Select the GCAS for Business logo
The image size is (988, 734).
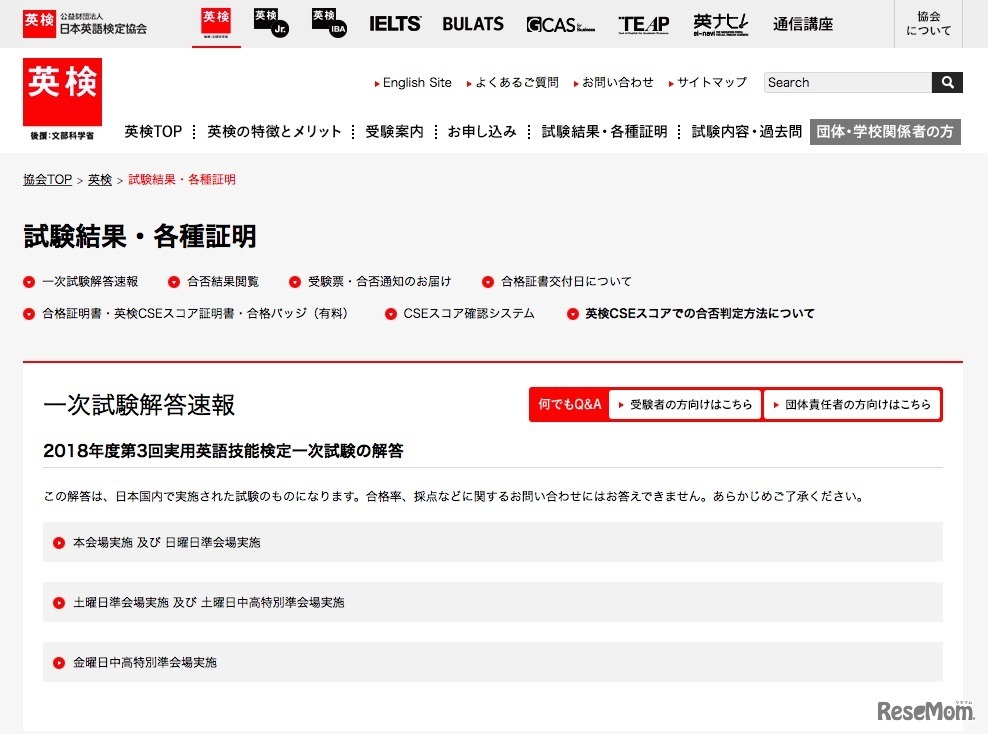coord(558,24)
